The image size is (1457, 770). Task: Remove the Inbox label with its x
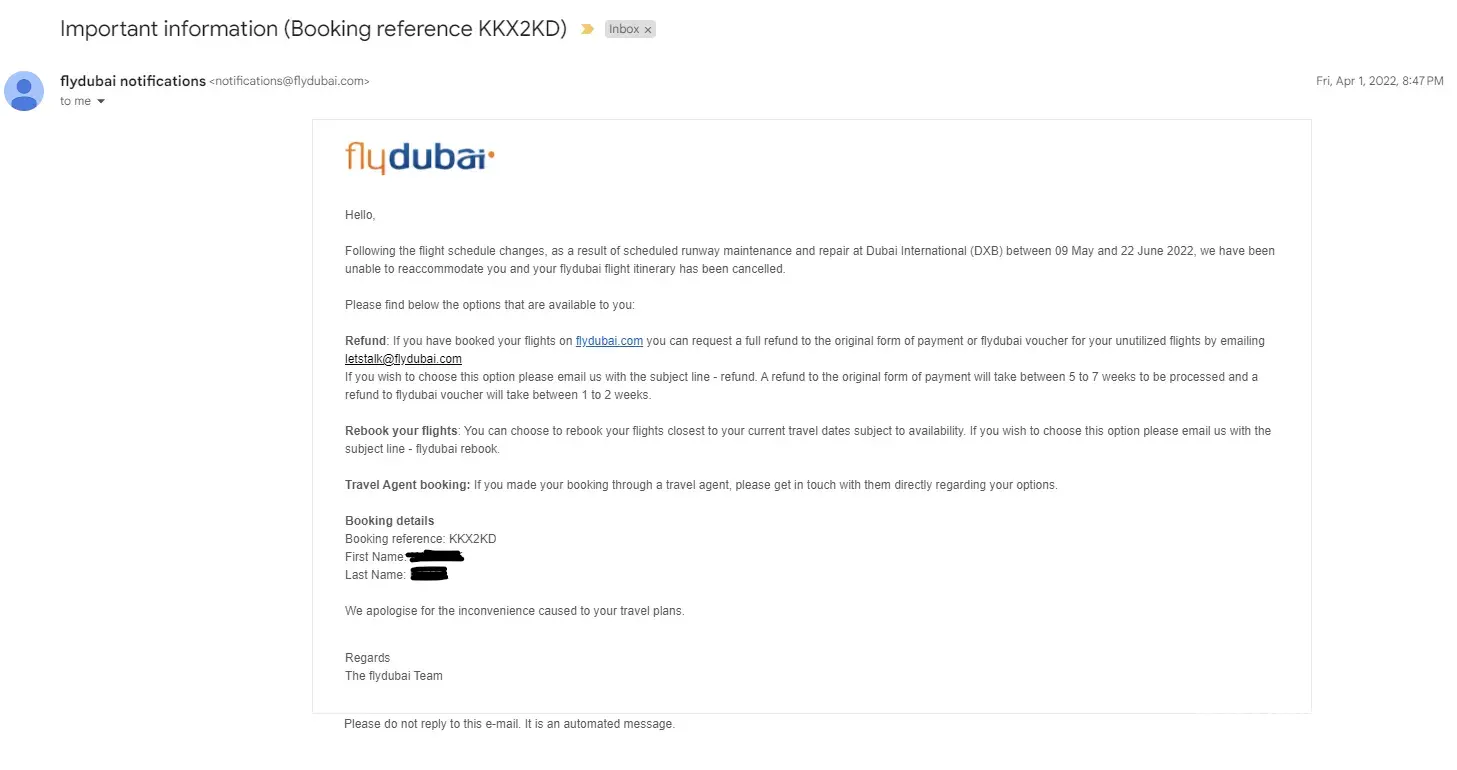(648, 30)
